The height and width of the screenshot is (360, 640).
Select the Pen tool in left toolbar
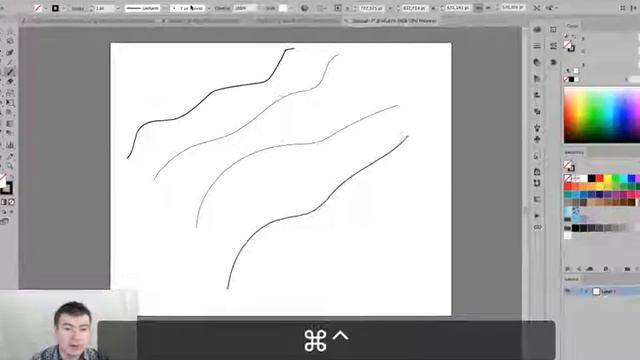point(10,52)
